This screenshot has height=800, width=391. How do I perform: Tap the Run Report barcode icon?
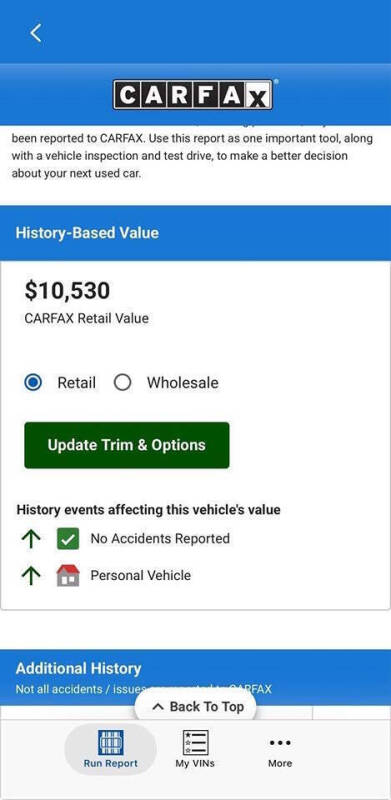click(111, 742)
